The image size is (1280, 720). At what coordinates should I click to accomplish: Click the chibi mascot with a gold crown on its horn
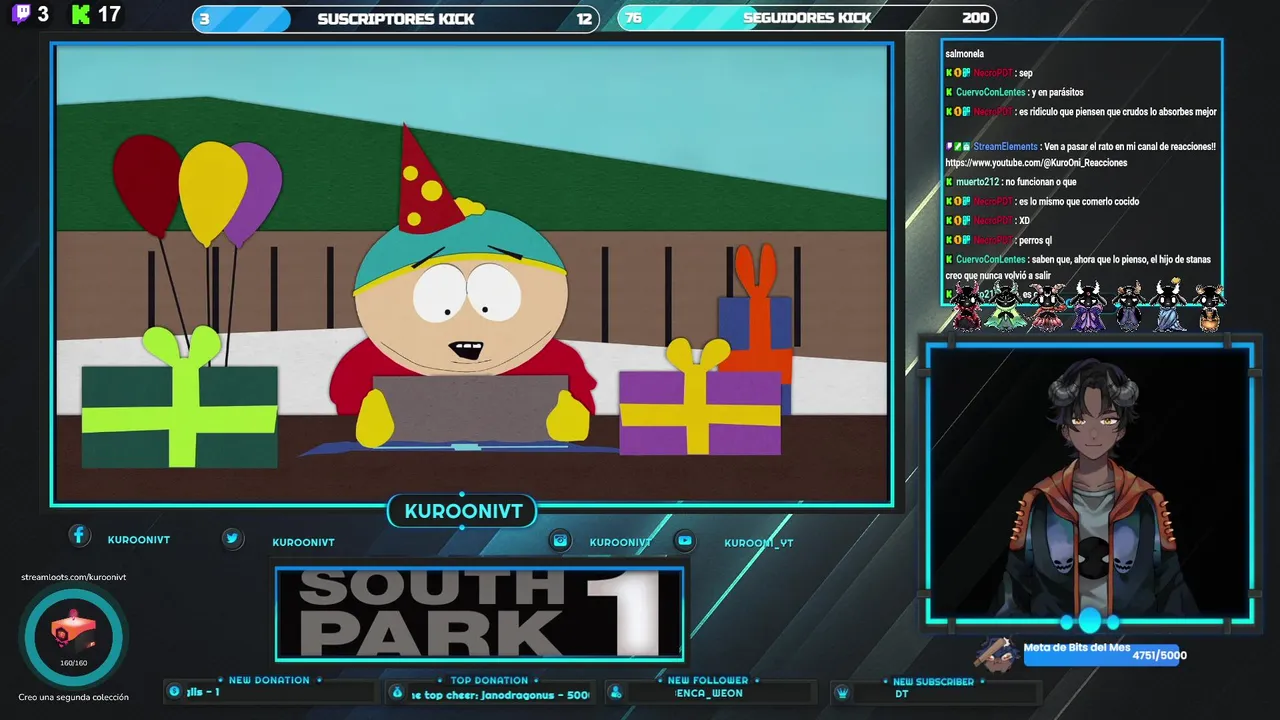[1168, 305]
